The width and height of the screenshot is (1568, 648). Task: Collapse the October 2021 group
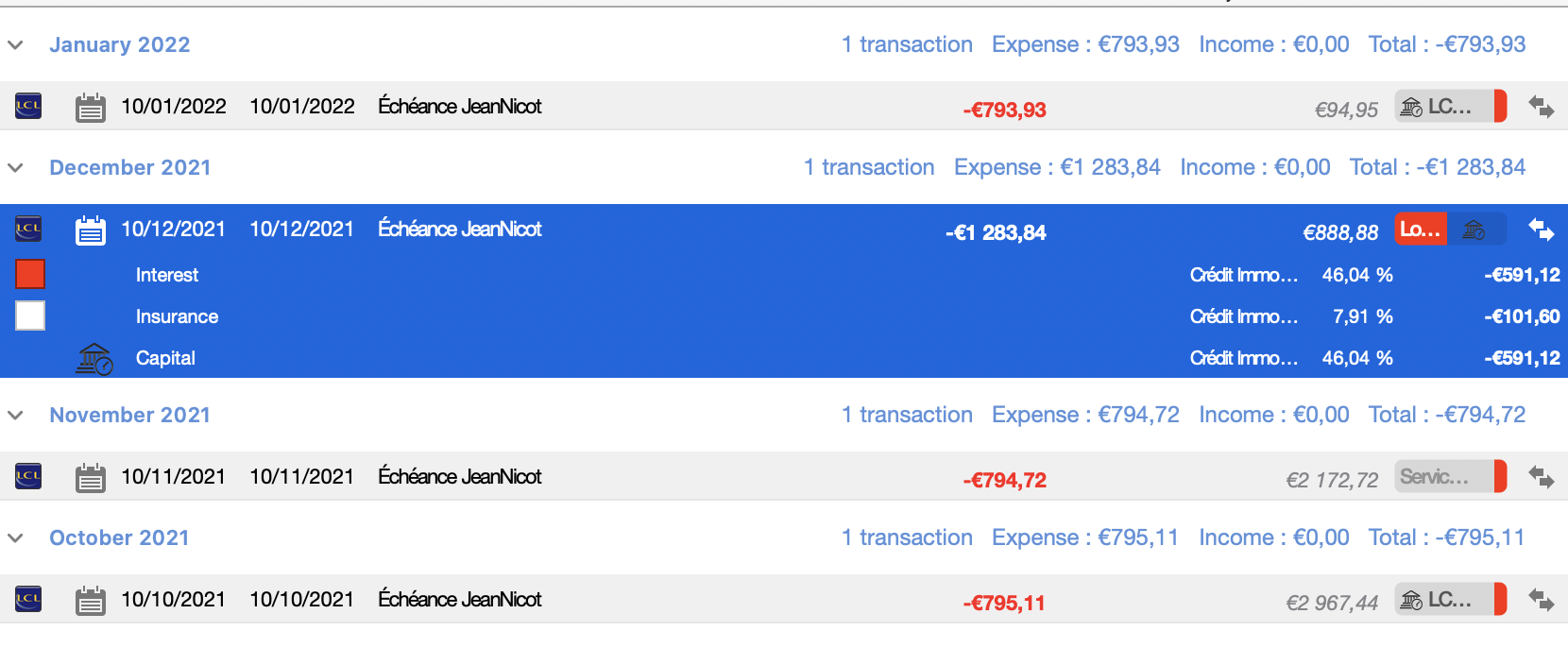point(15,537)
